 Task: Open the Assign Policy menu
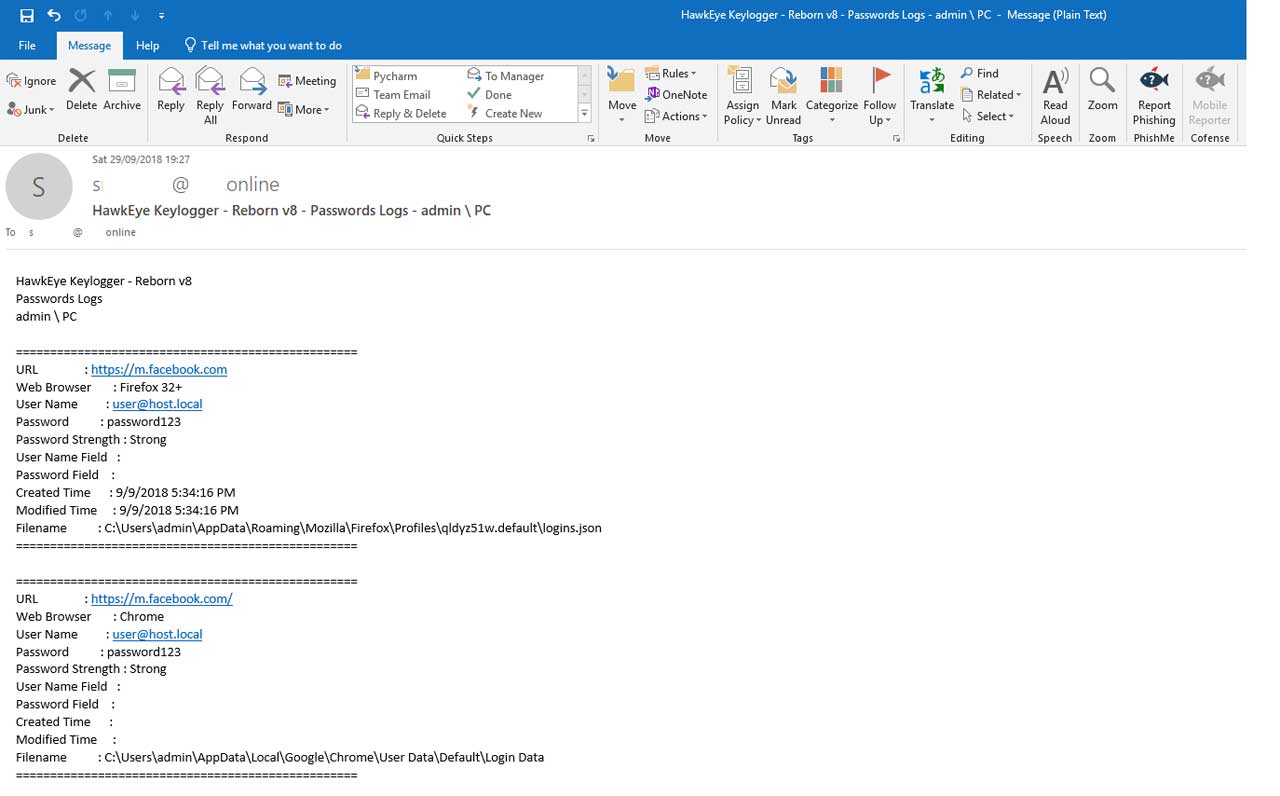742,96
